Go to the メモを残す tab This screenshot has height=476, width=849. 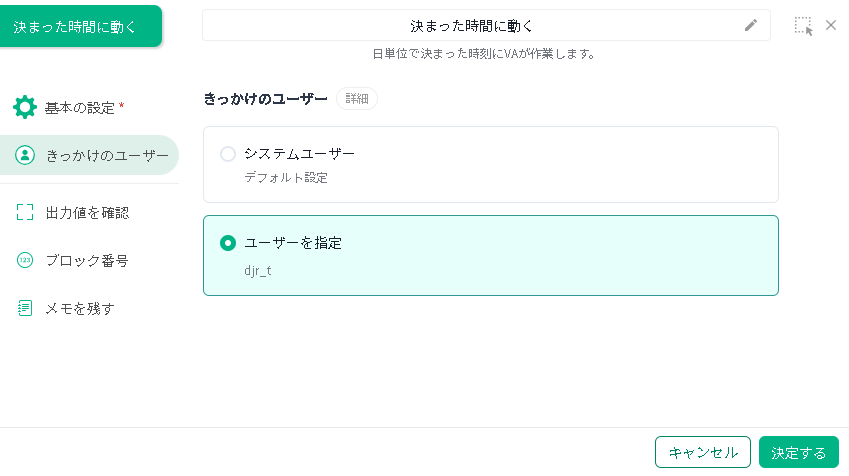point(80,308)
